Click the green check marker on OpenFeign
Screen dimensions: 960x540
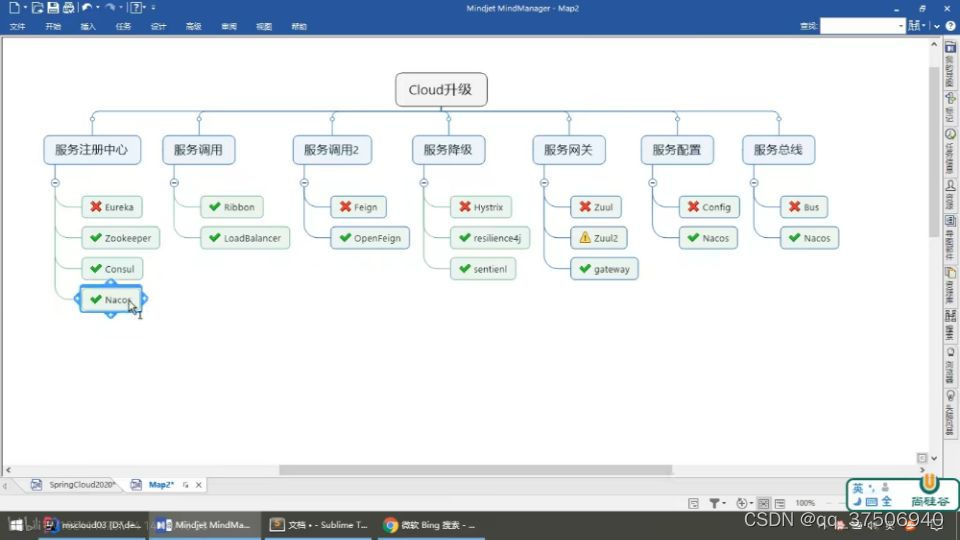[345, 238]
